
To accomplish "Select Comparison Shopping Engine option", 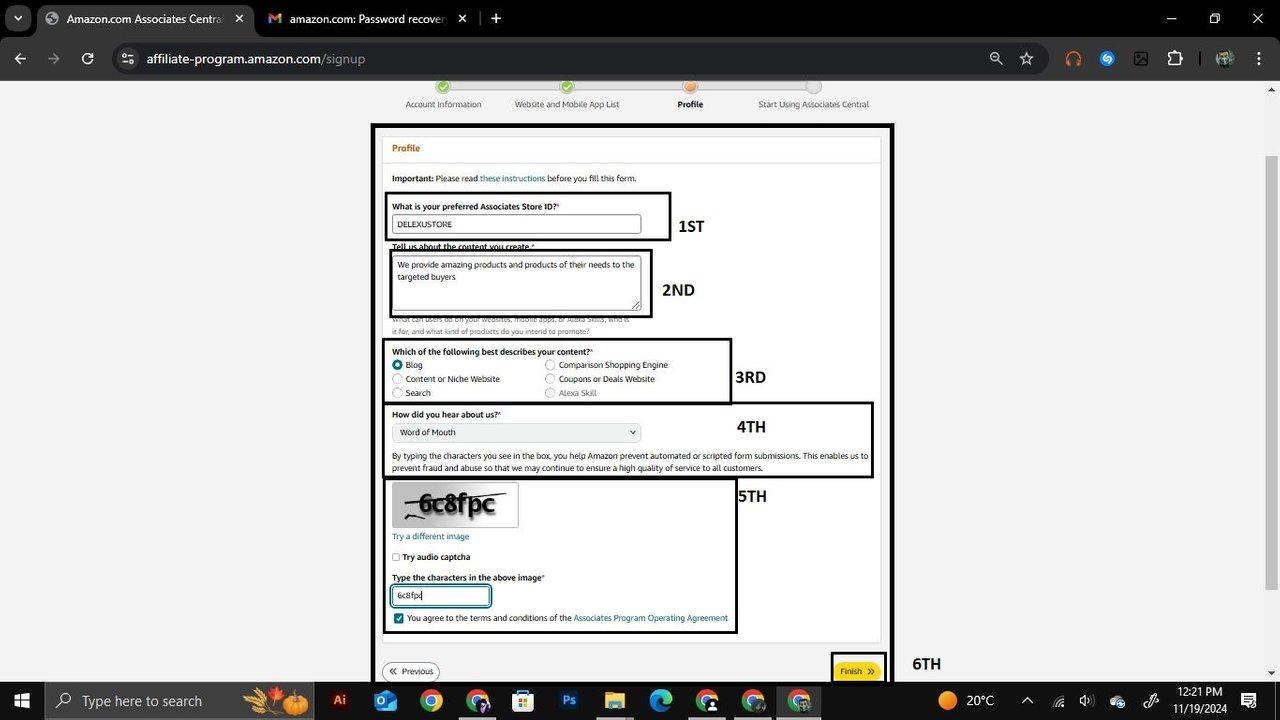I will coord(550,365).
